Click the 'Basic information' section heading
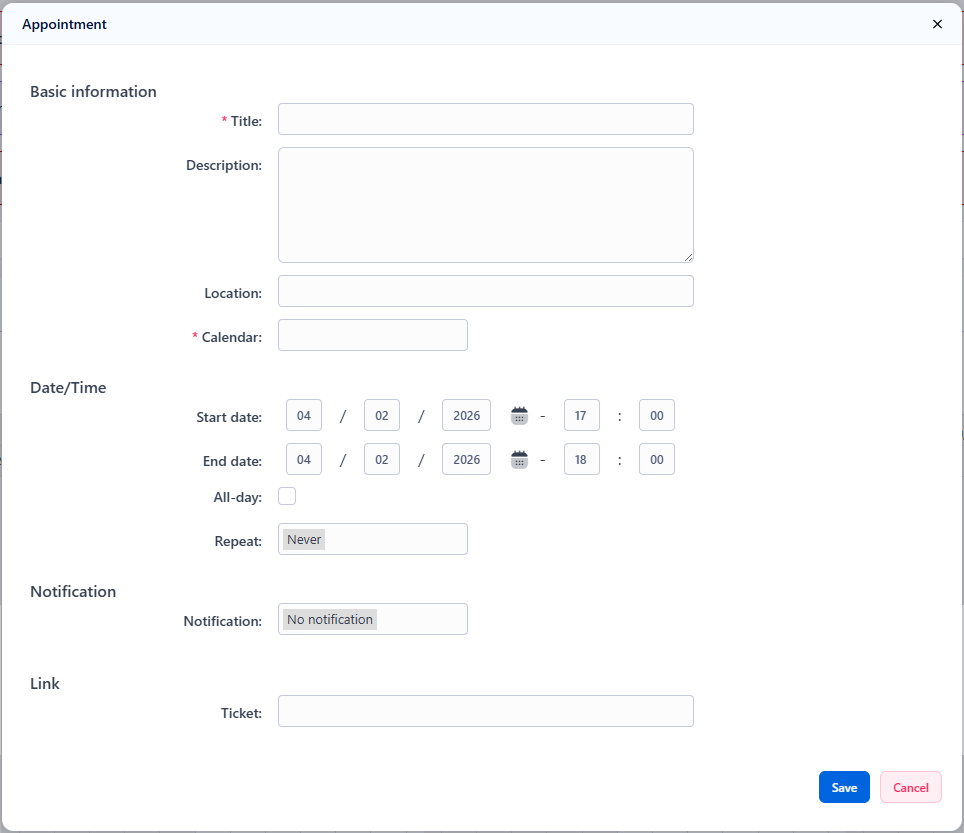The image size is (964, 833). point(93,92)
